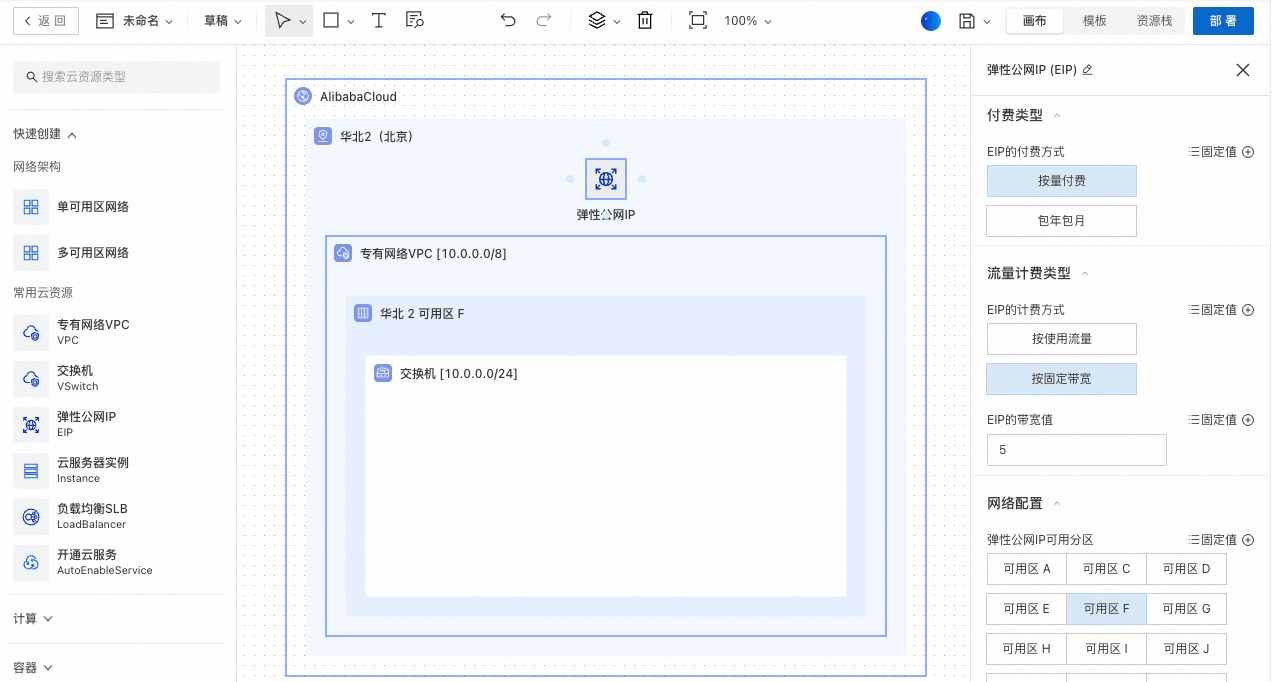This screenshot has width=1272, height=682.
Task: Choose 包年包月 payment option
Action: click(1062, 221)
